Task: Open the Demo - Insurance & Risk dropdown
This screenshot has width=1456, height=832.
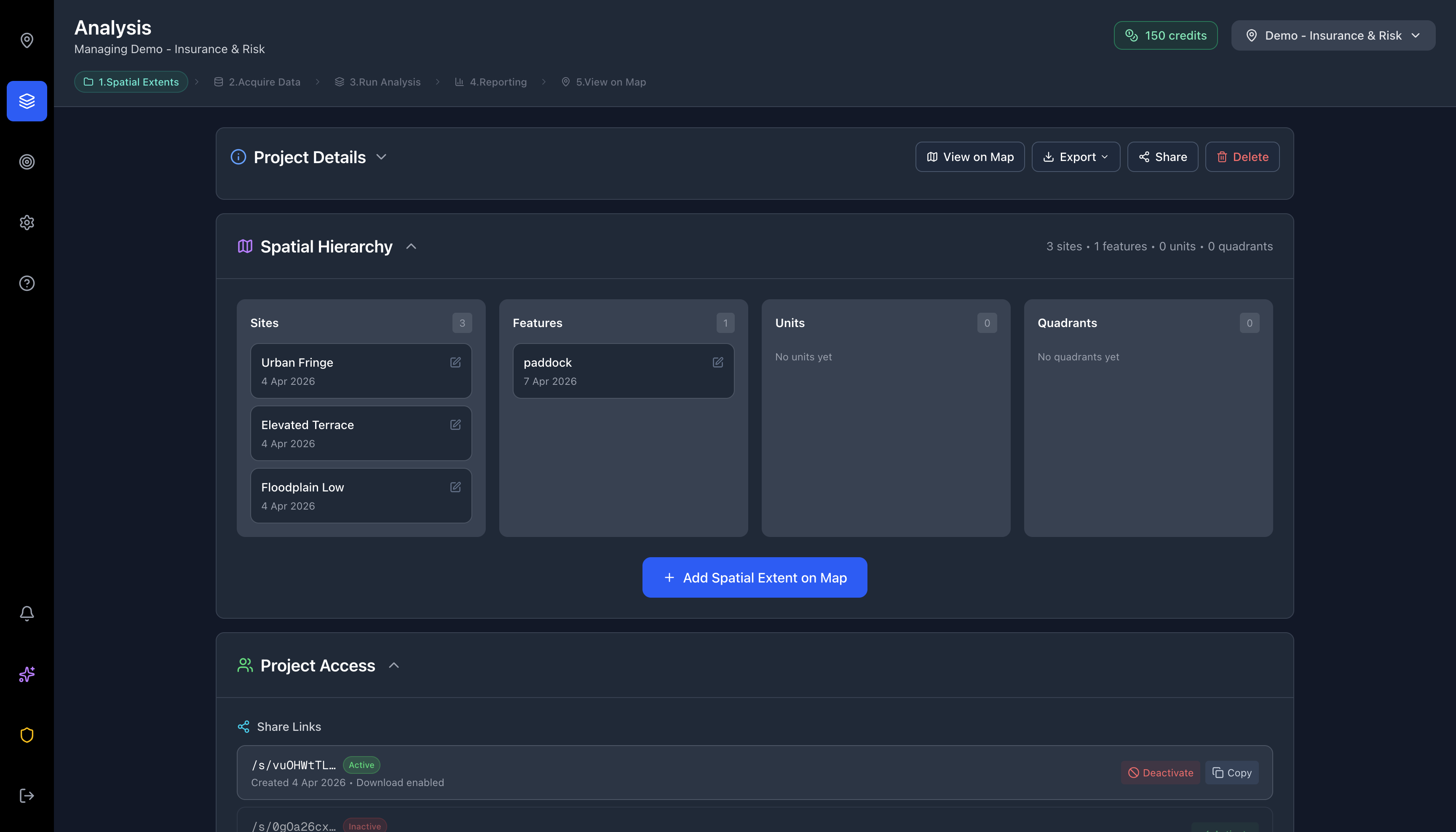Action: pyautogui.click(x=1333, y=35)
